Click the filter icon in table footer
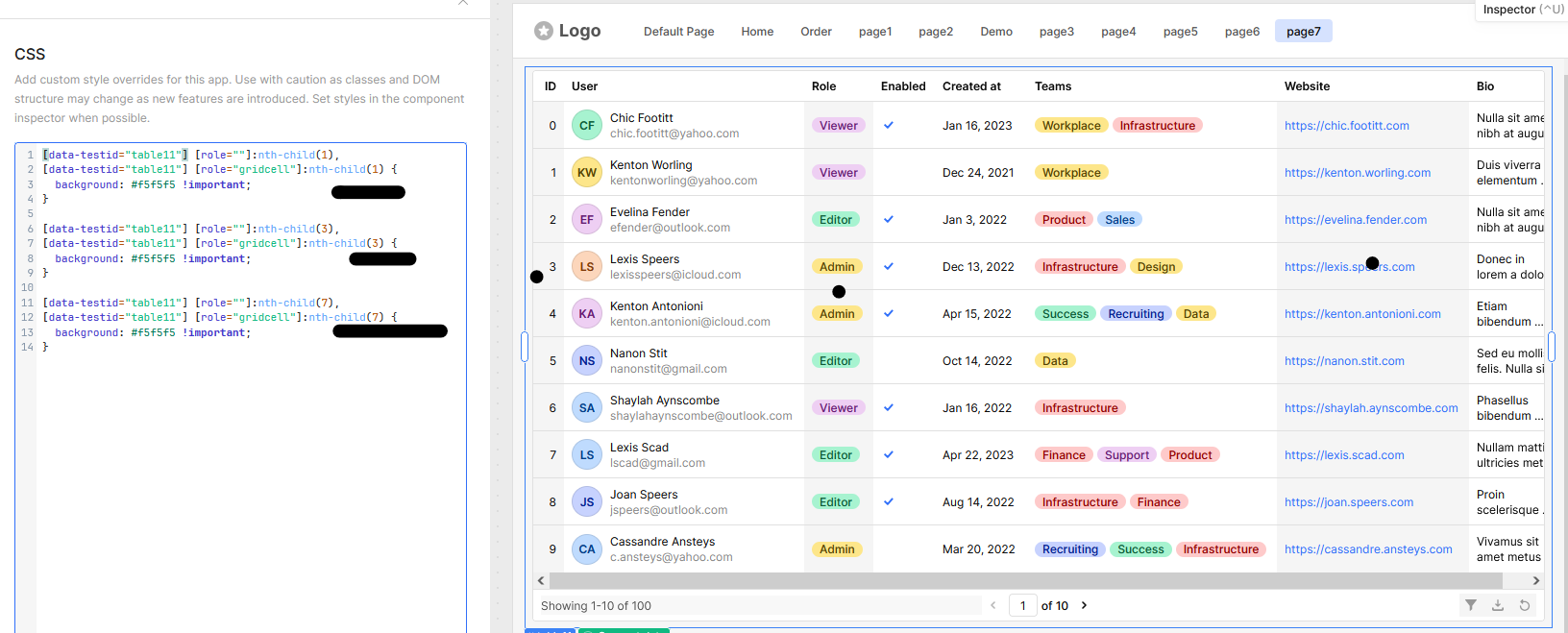1568x633 pixels. (x=1470, y=605)
